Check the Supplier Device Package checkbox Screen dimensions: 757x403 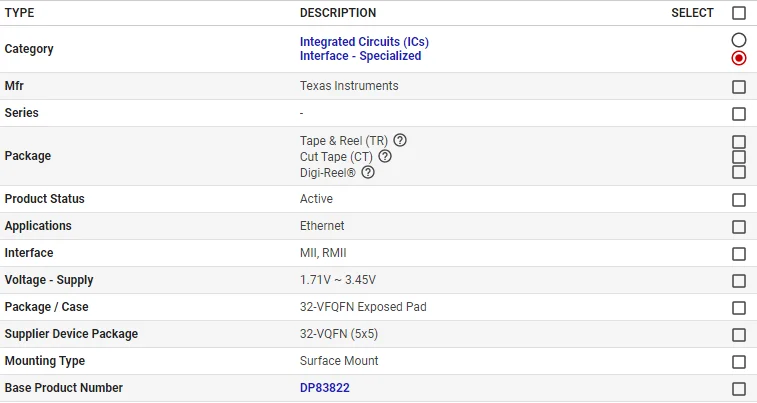739,335
